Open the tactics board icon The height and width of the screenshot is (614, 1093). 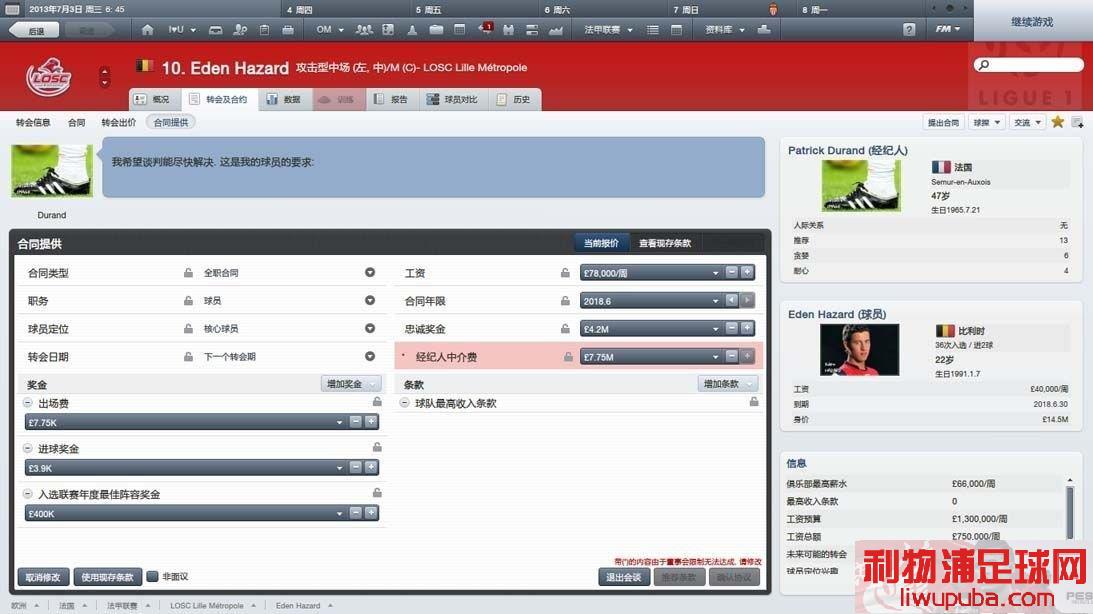tap(388, 30)
